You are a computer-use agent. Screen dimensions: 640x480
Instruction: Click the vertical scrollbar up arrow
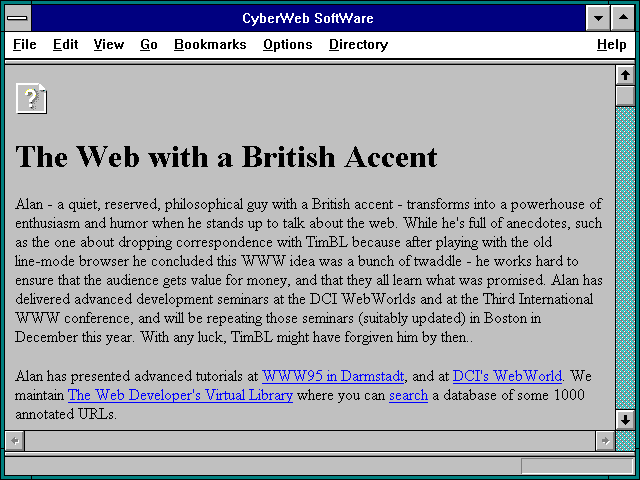click(625, 76)
